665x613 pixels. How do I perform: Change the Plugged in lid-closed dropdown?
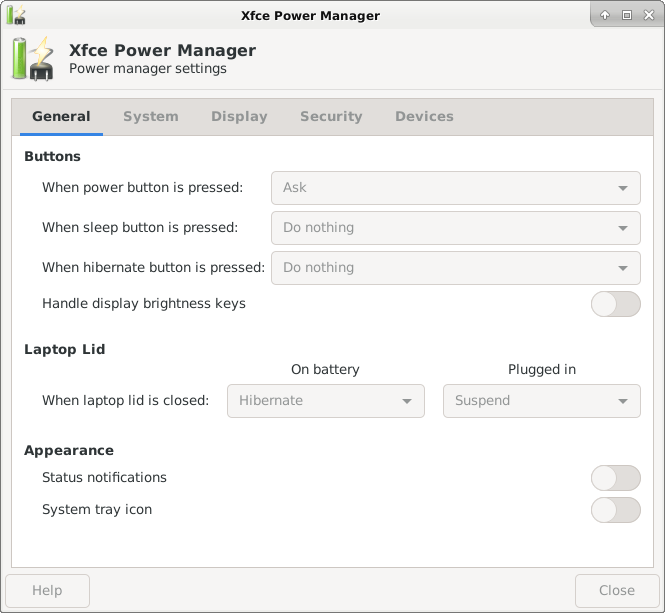541,401
